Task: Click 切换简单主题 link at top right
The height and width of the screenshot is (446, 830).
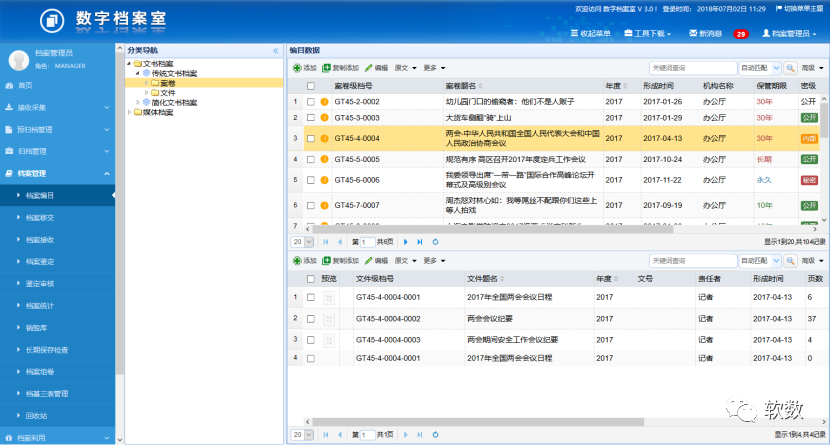Action: click(x=799, y=8)
